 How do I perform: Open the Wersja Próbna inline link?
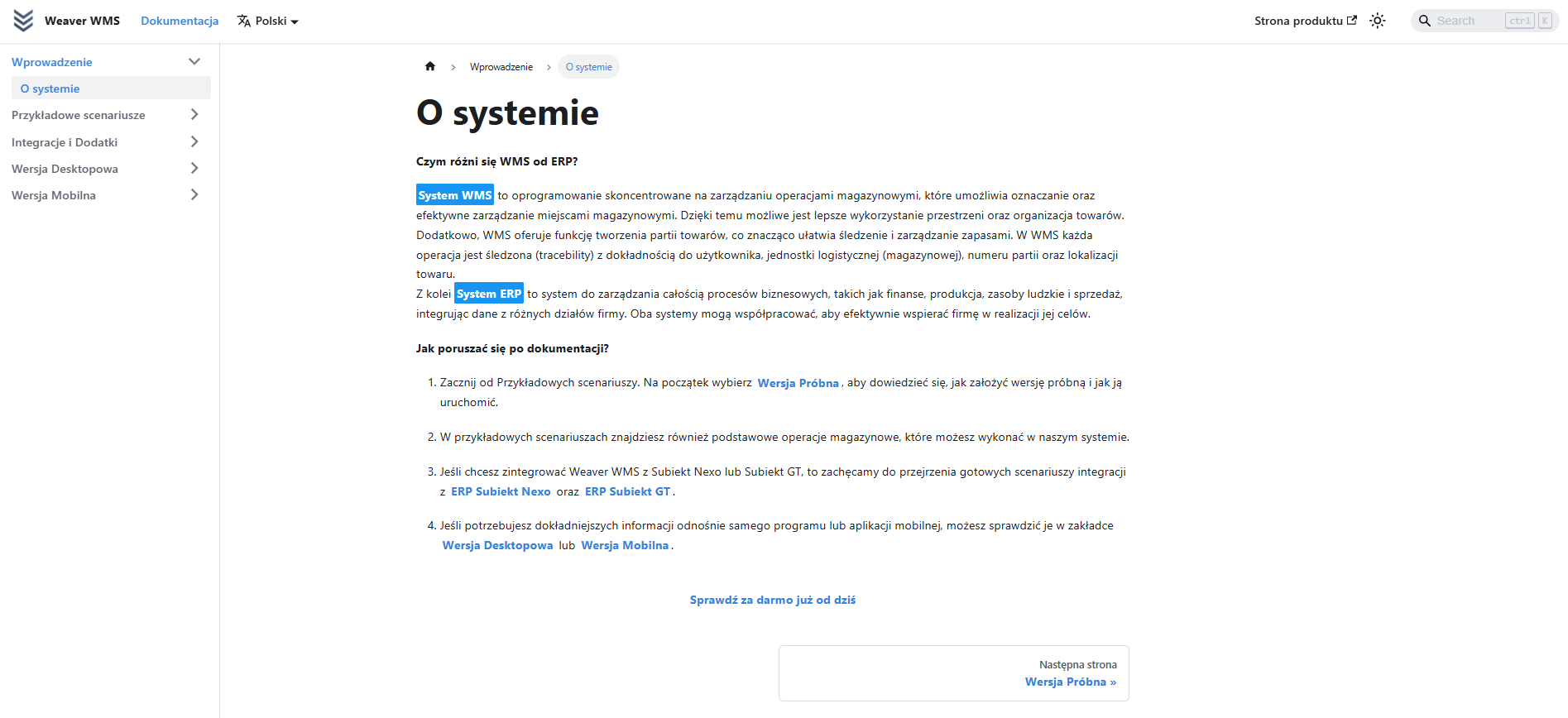[798, 383]
